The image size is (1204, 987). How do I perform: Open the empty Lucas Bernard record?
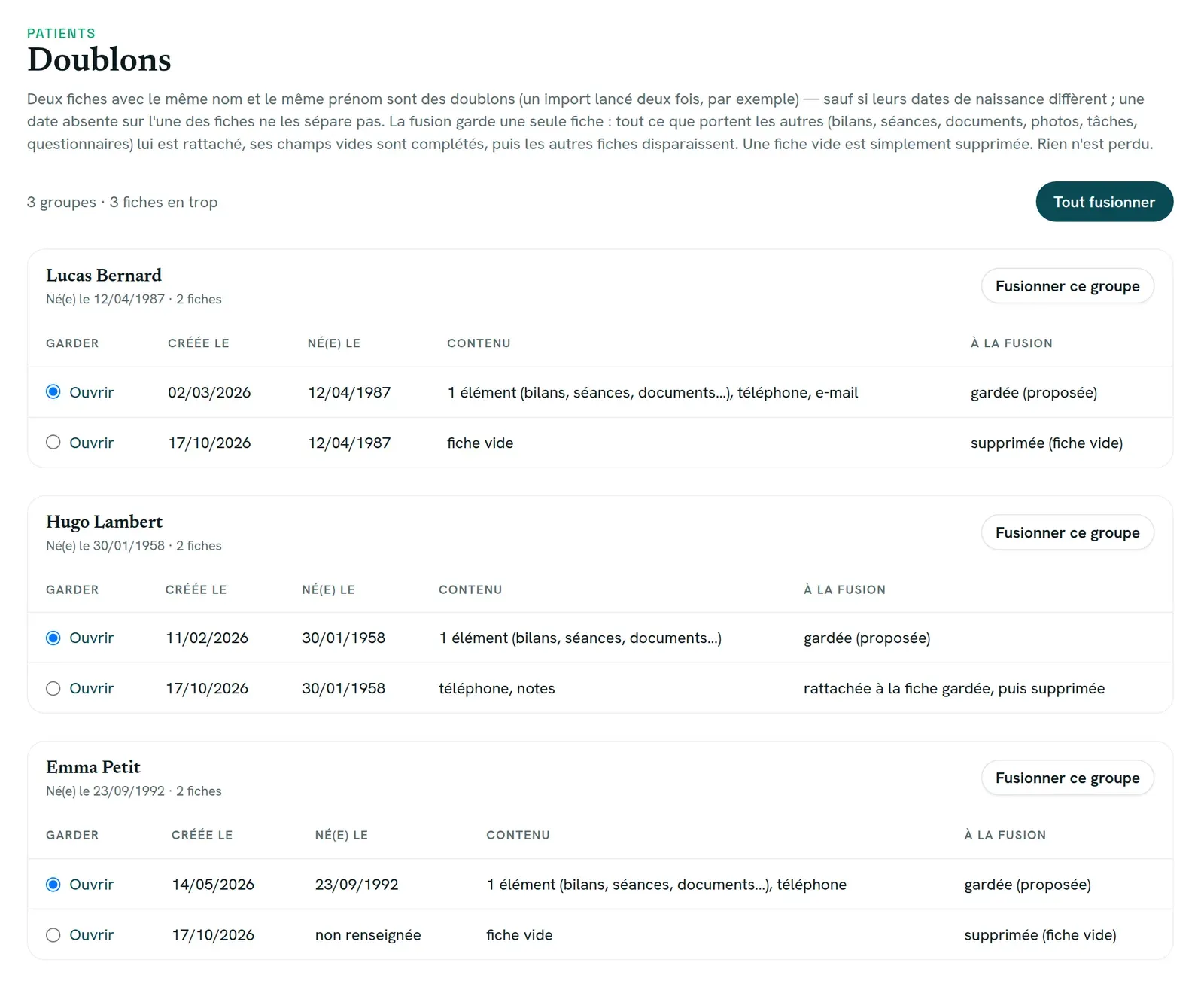[91, 443]
